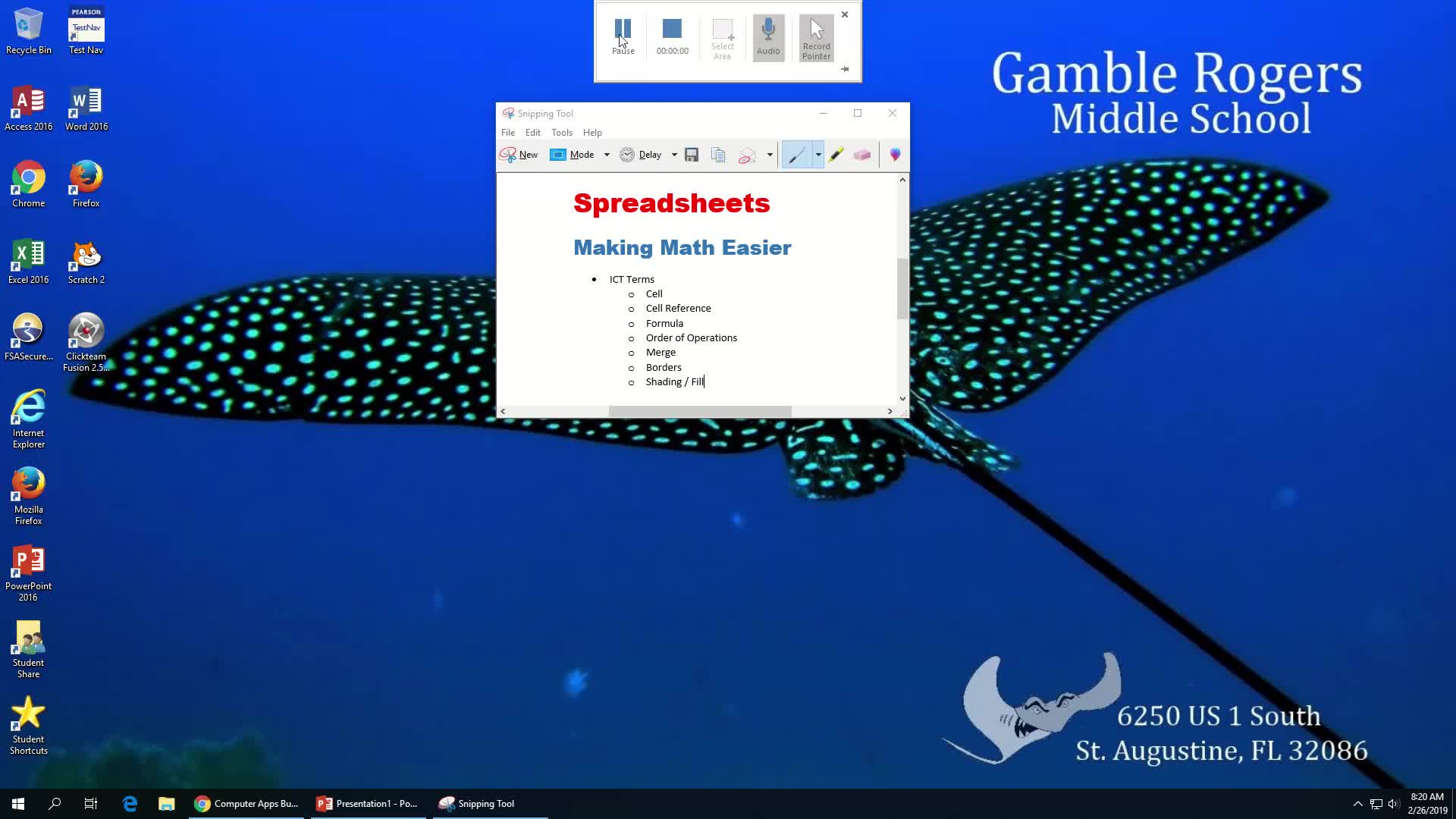The height and width of the screenshot is (819, 1456).
Task: Open the Help menu in Snipping Tool
Action: [592, 133]
